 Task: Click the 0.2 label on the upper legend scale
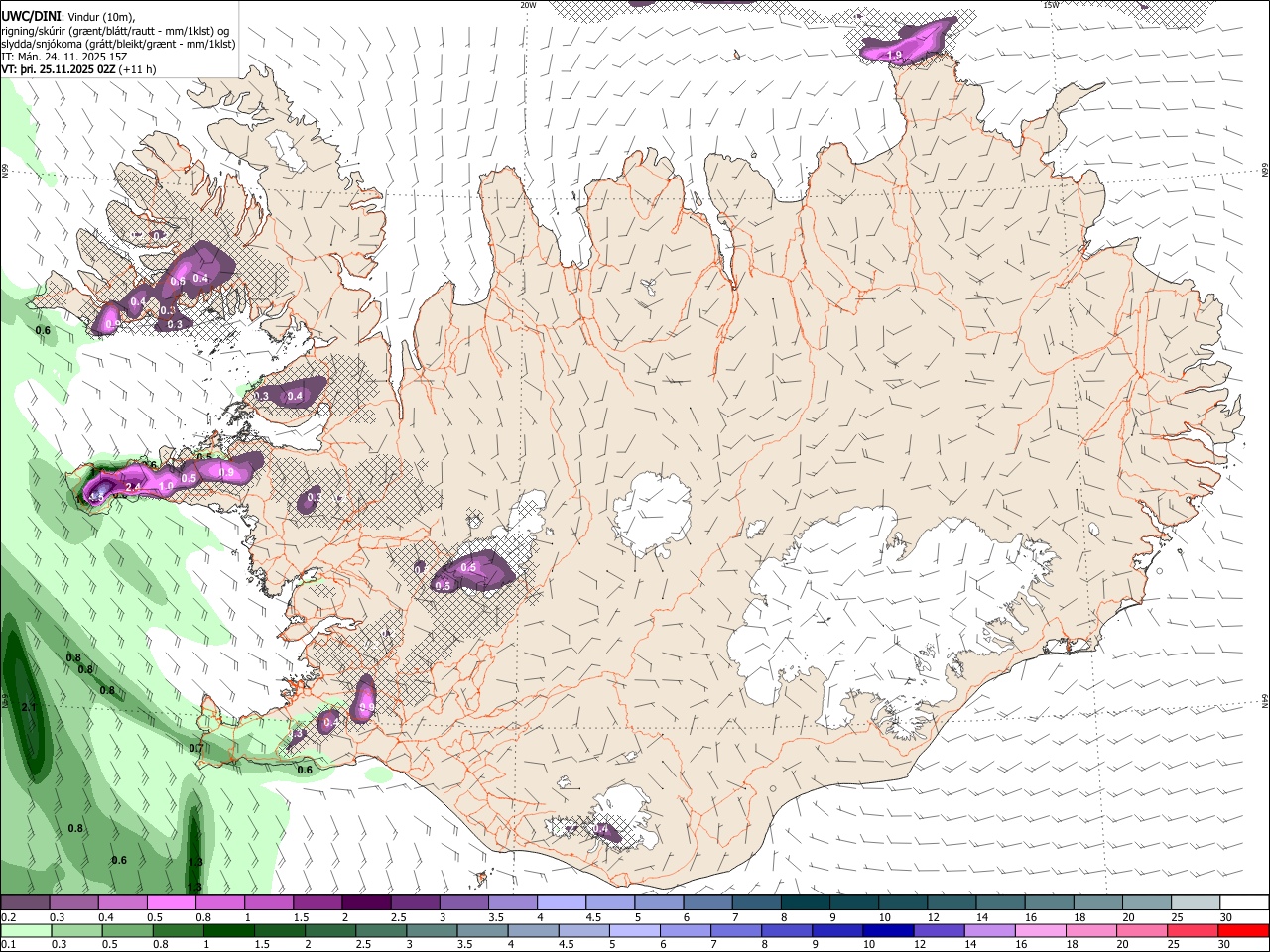(9, 917)
